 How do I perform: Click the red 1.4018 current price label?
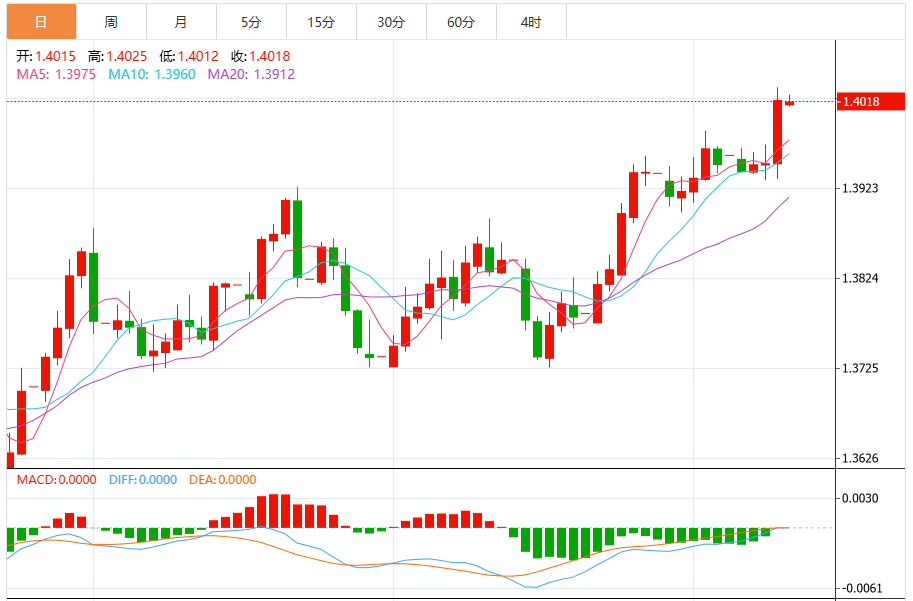(870, 101)
